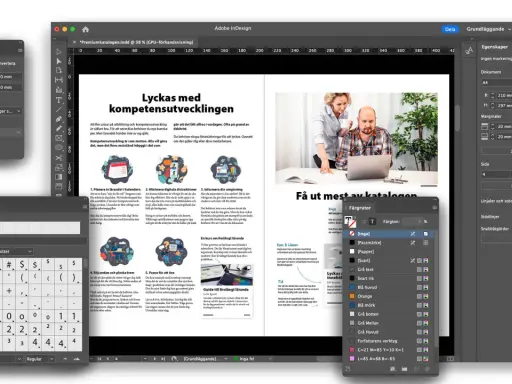This screenshot has width=512, height=384.
Task: Zoom out glyph grid with small mountains icon
Action: click(x=65, y=359)
